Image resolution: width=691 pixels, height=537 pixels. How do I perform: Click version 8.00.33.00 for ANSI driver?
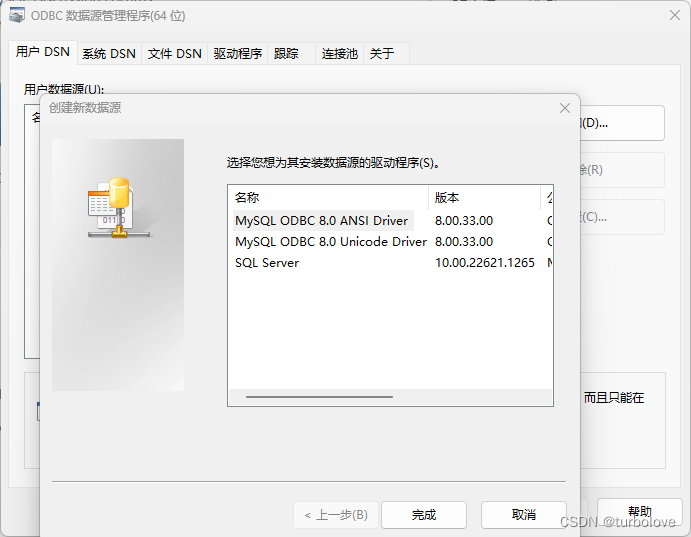[x=464, y=221]
